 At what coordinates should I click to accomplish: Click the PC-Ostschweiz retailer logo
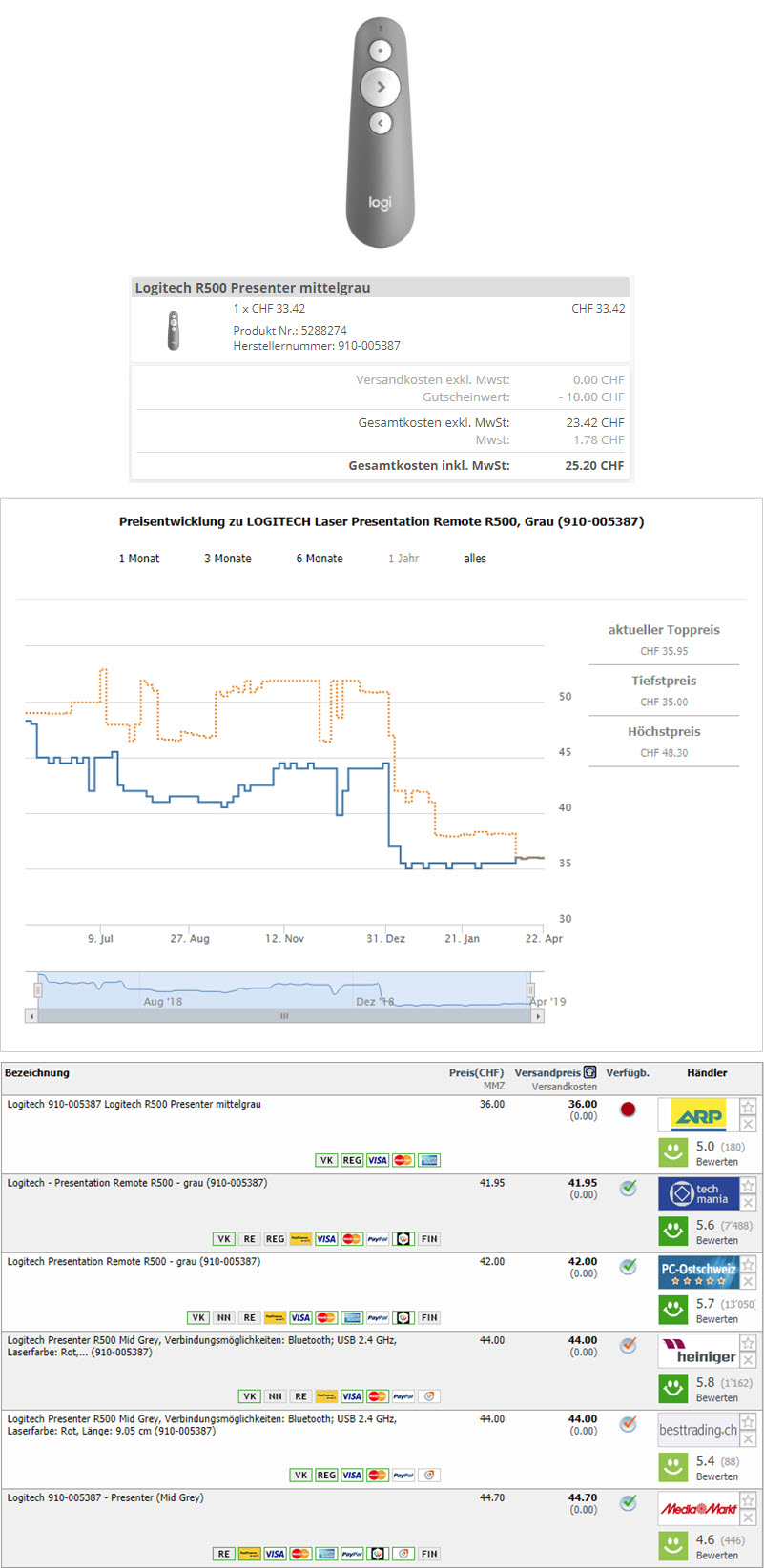click(x=697, y=1272)
